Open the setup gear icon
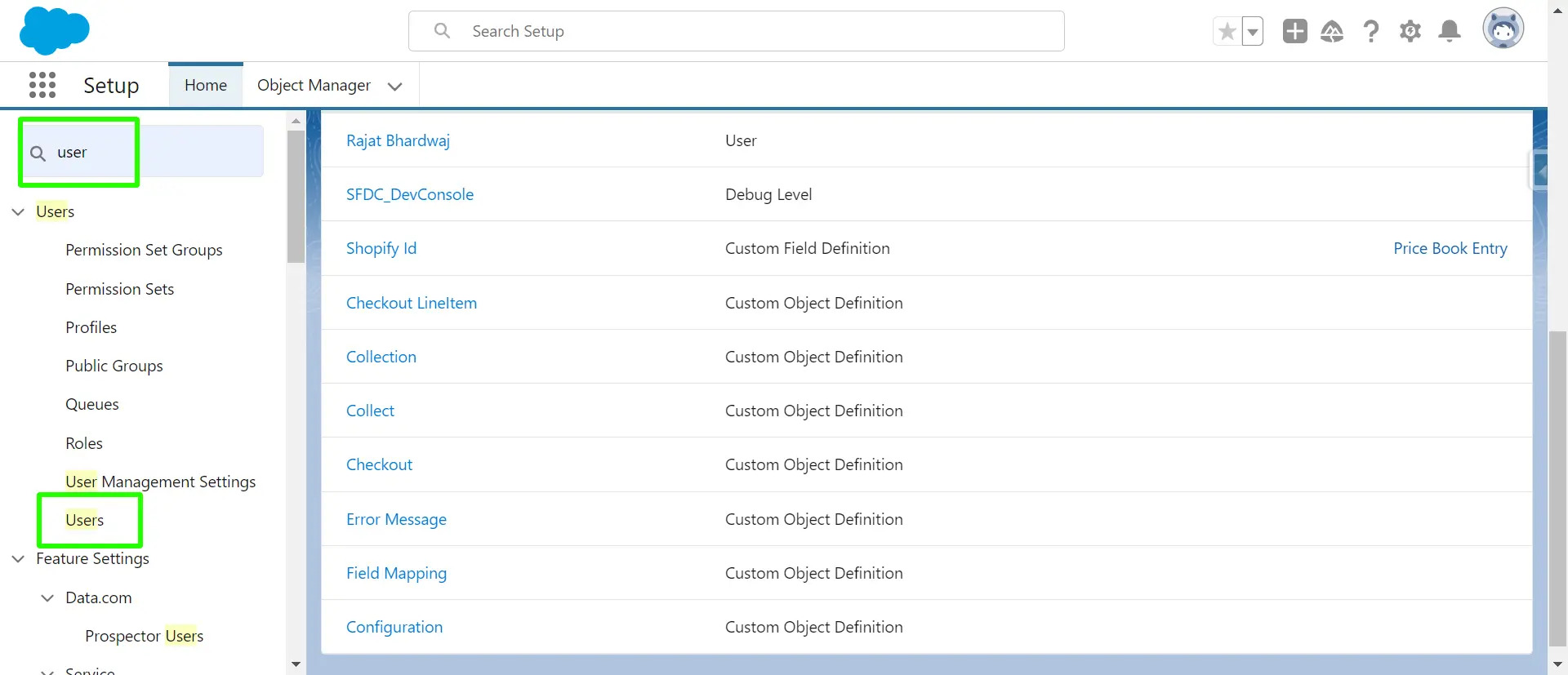1568x675 pixels. pyautogui.click(x=1410, y=31)
